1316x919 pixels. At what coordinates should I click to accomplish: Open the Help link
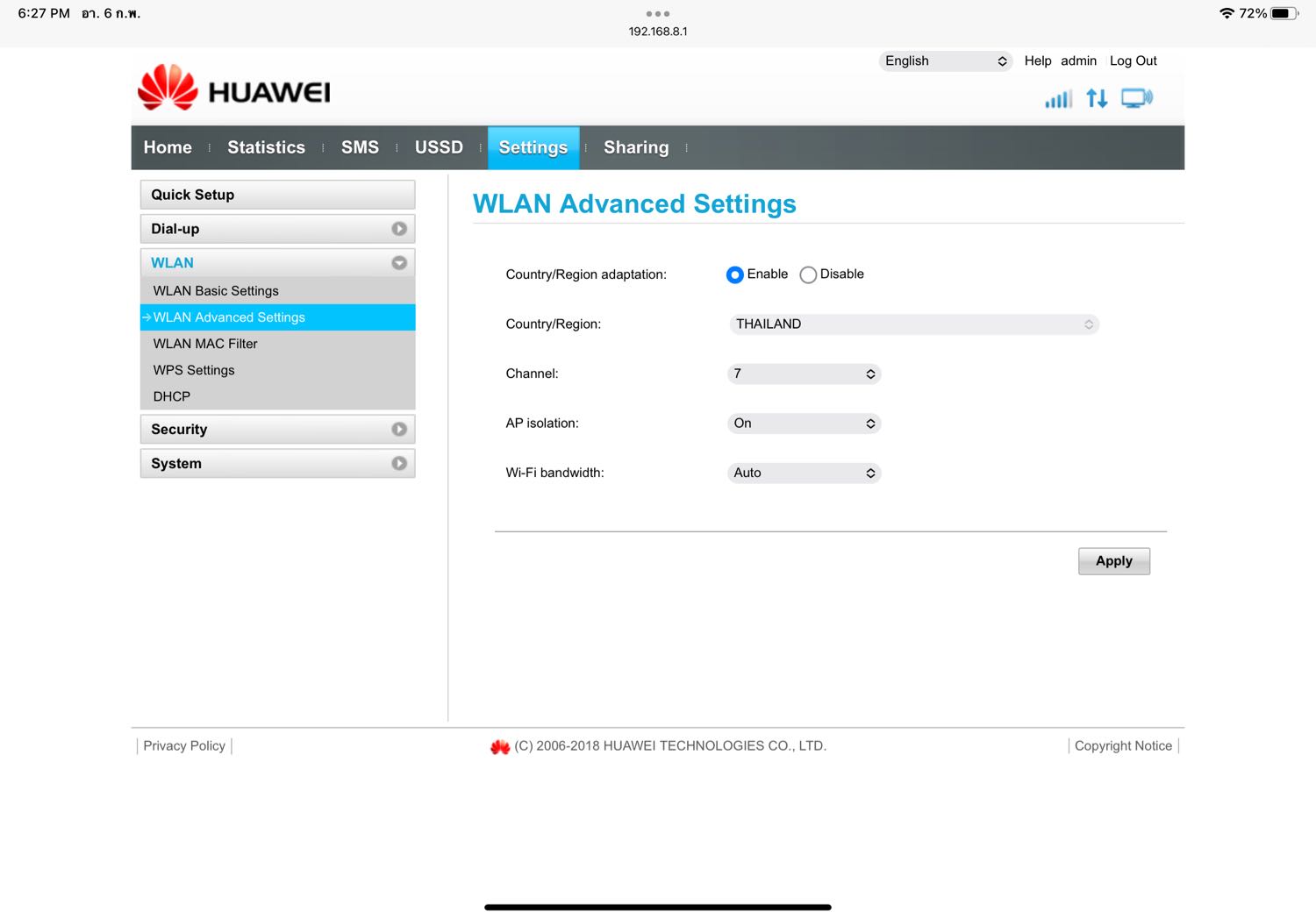[x=1038, y=61]
